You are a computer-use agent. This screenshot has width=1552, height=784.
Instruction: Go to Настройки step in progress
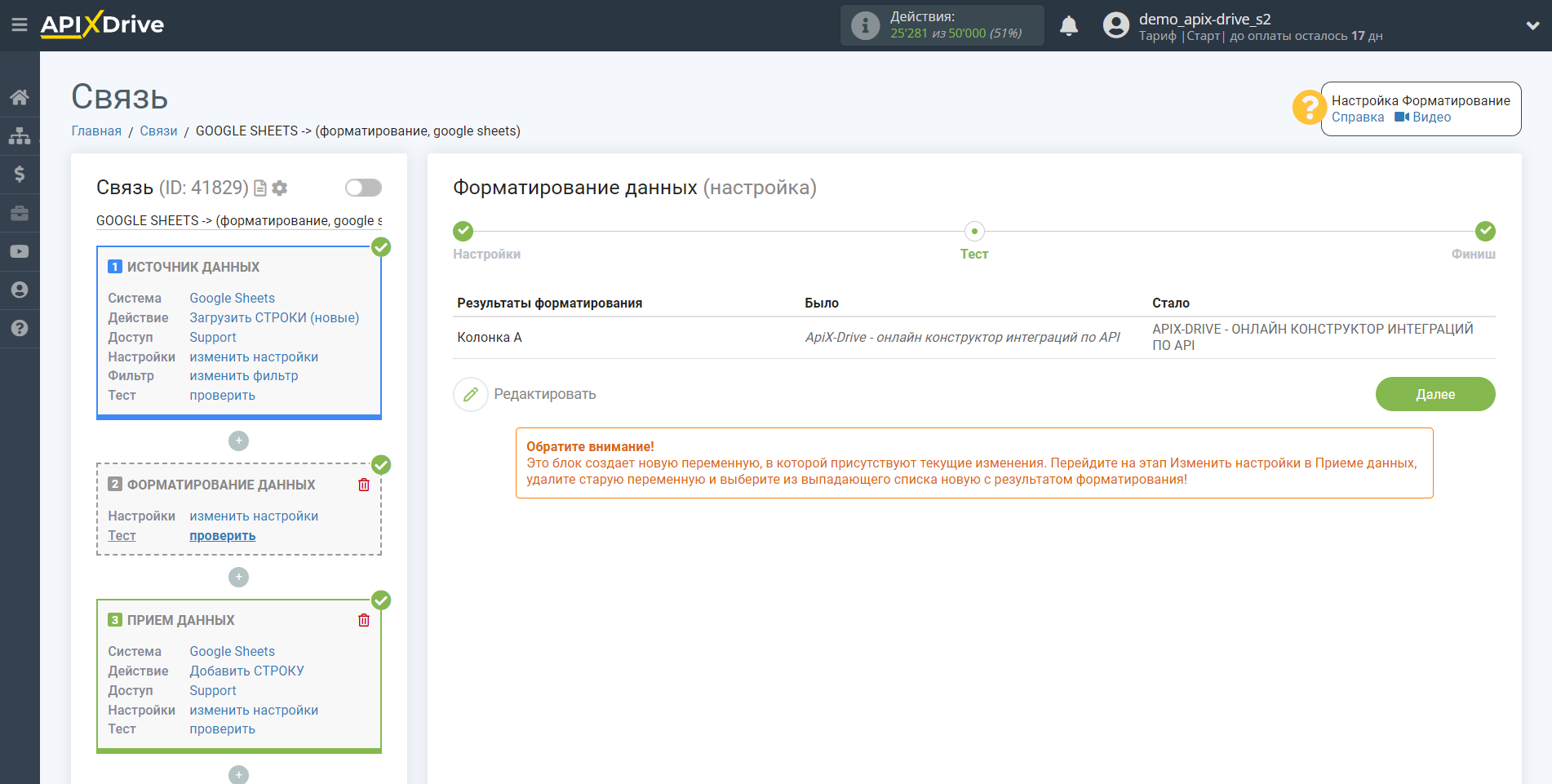point(463,232)
